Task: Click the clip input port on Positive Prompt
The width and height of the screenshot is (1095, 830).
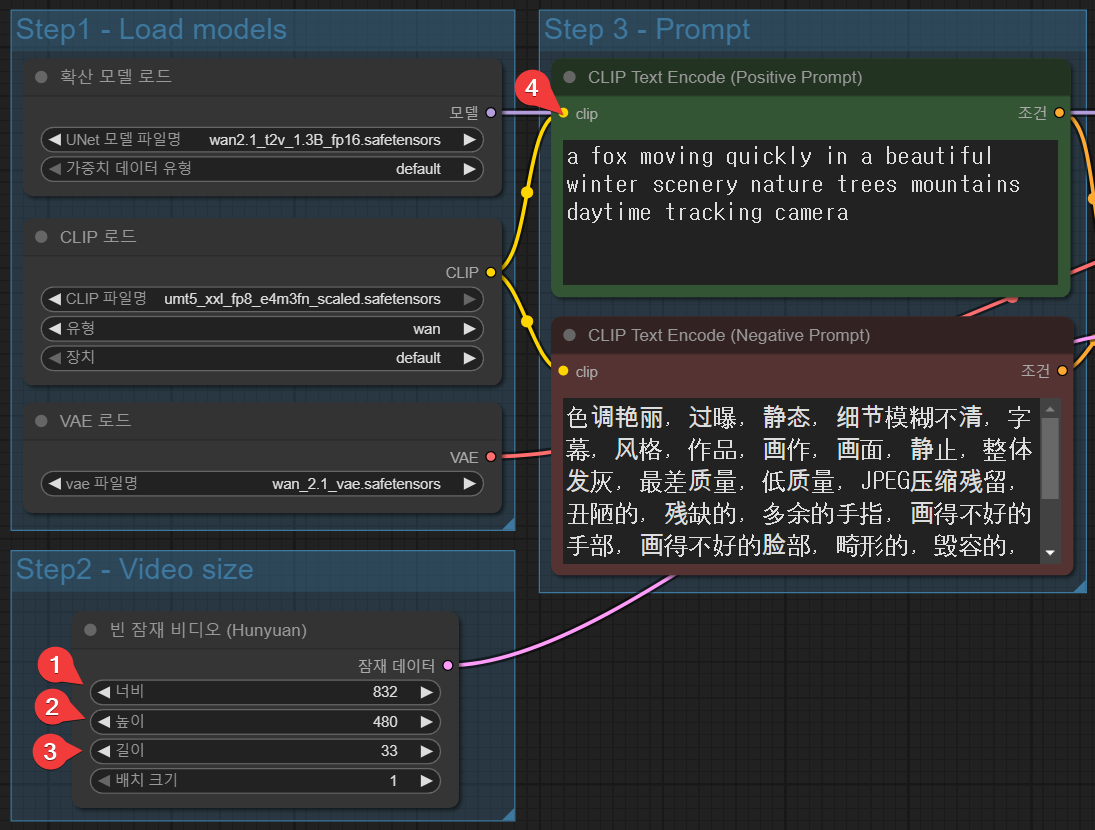Action: pos(564,113)
